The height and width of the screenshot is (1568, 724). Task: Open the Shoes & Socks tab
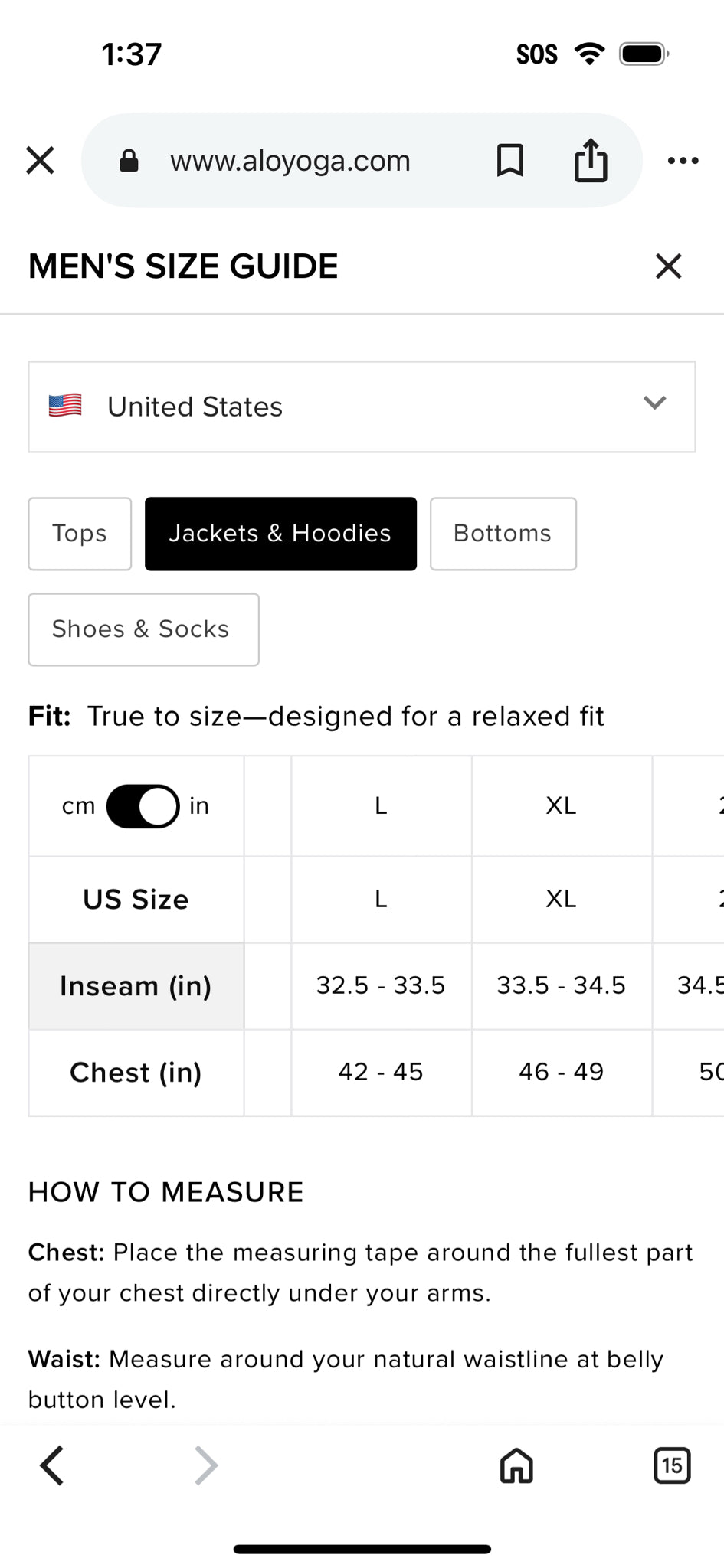pyautogui.click(x=143, y=629)
